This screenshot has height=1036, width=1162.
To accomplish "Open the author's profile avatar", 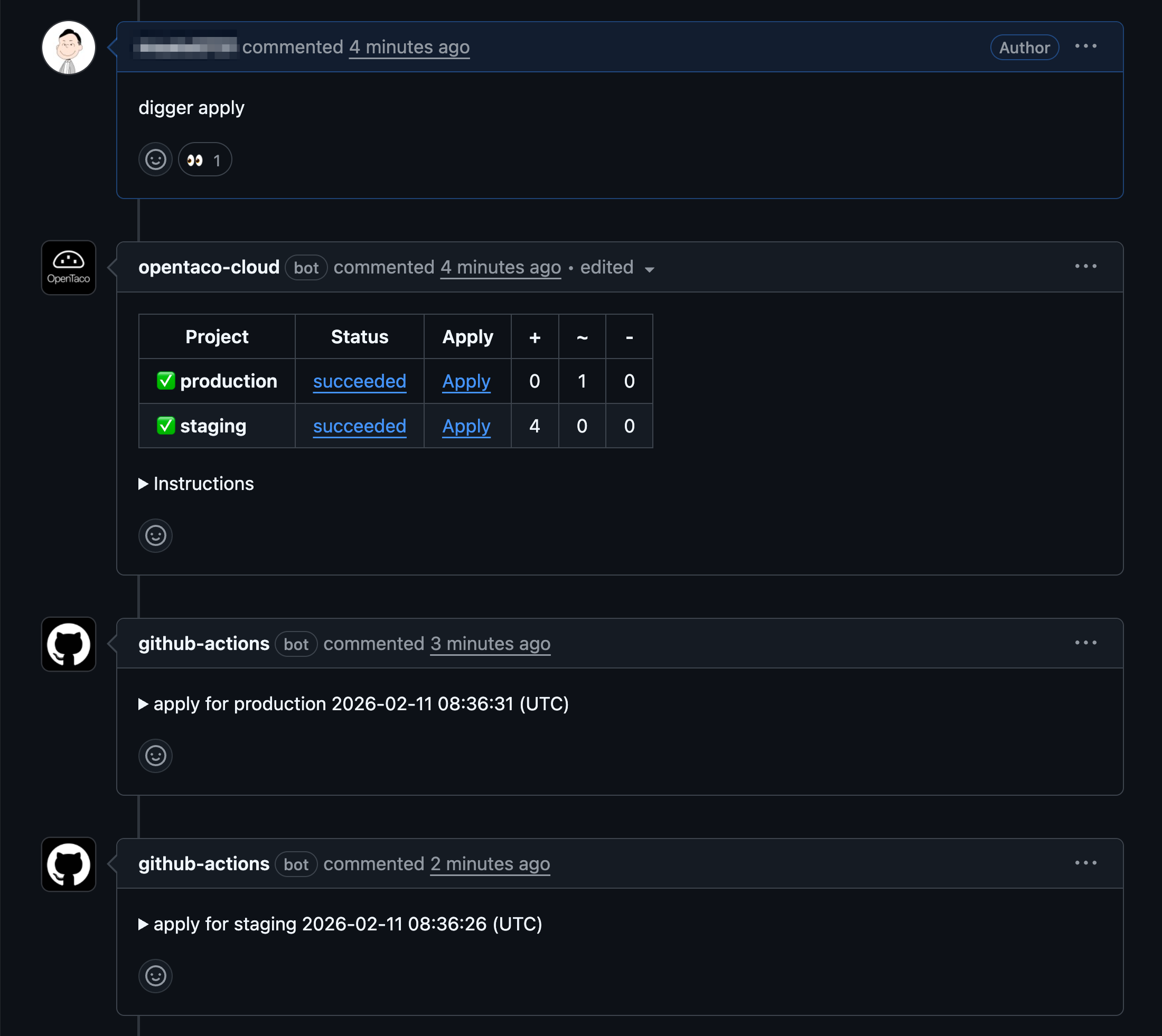I will (x=68, y=47).
